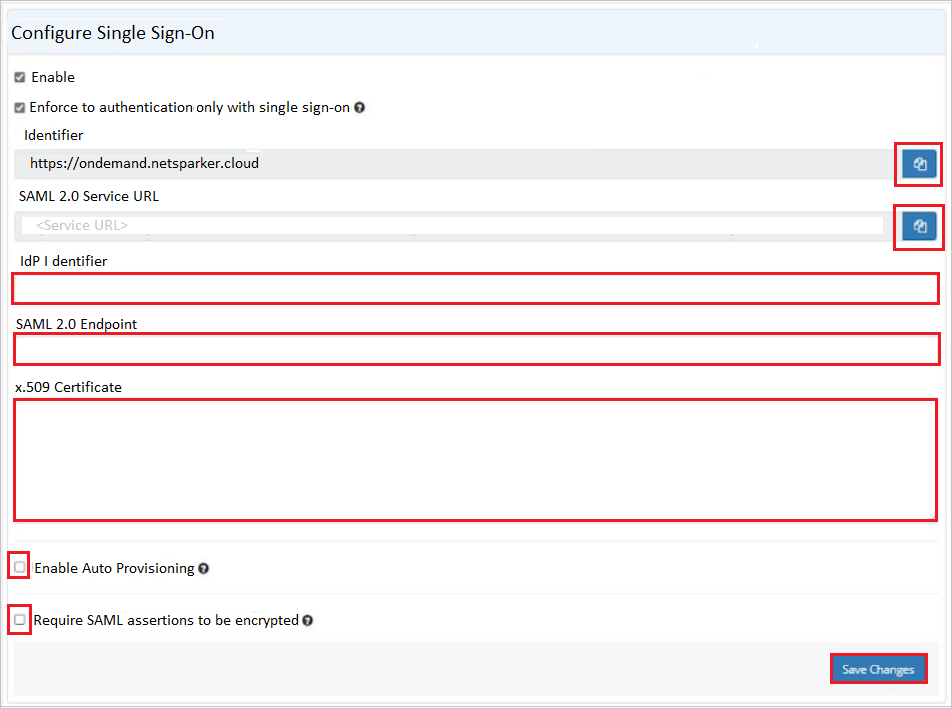Viewport: 952px width, 709px height.
Task: Enable Auto Provisioning
Action: click(x=19, y=566)
